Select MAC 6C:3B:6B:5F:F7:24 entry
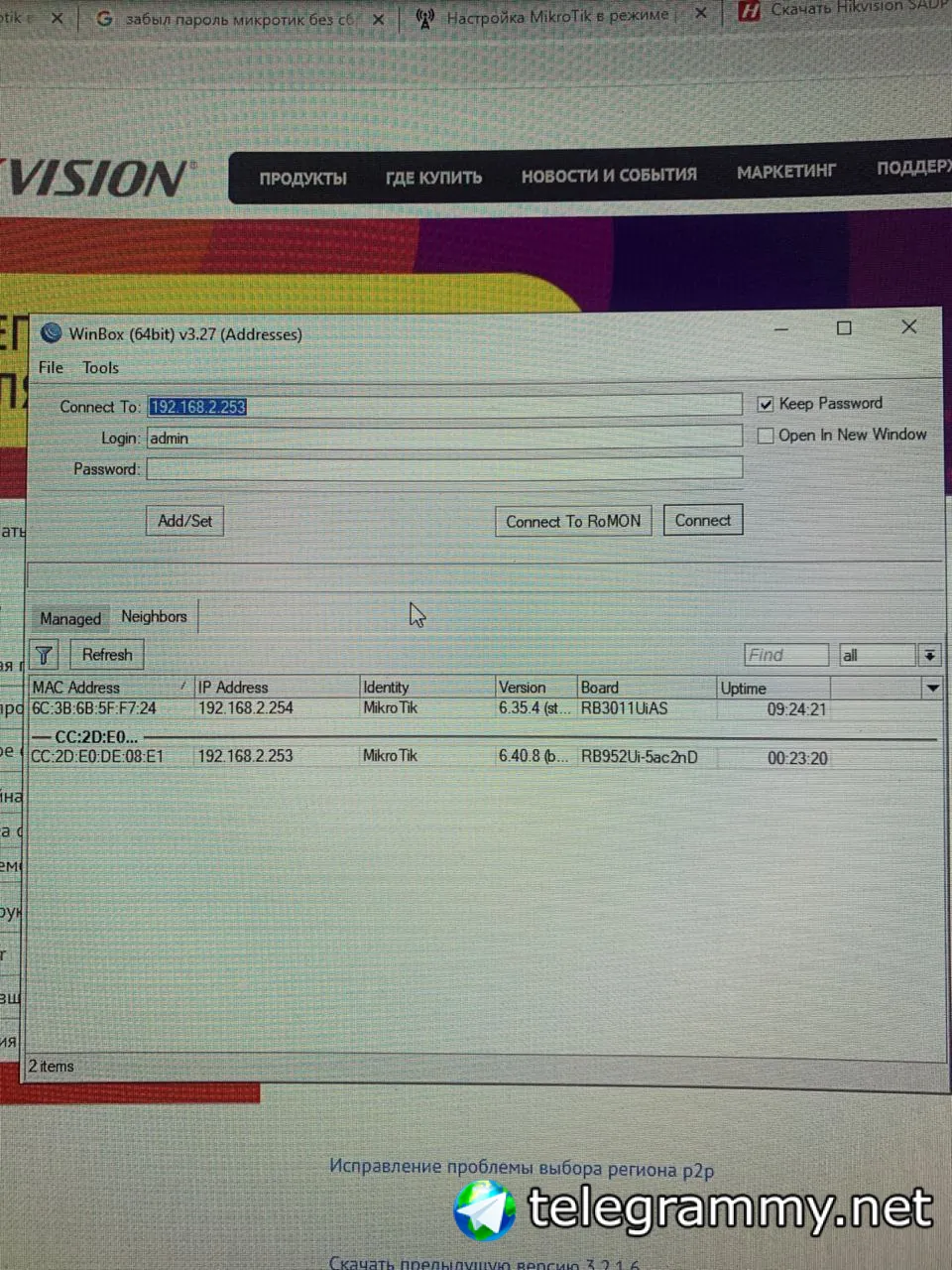The height and width of the screenshot is (1270, 952). [94, 708]
